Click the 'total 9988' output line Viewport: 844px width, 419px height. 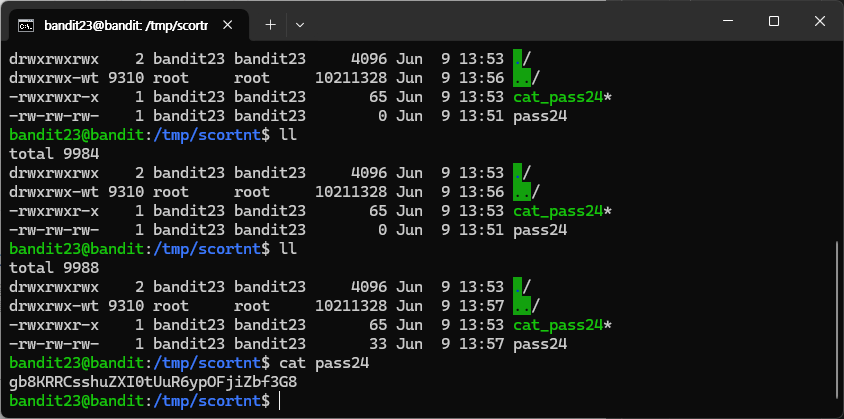[x=54, y=268]
